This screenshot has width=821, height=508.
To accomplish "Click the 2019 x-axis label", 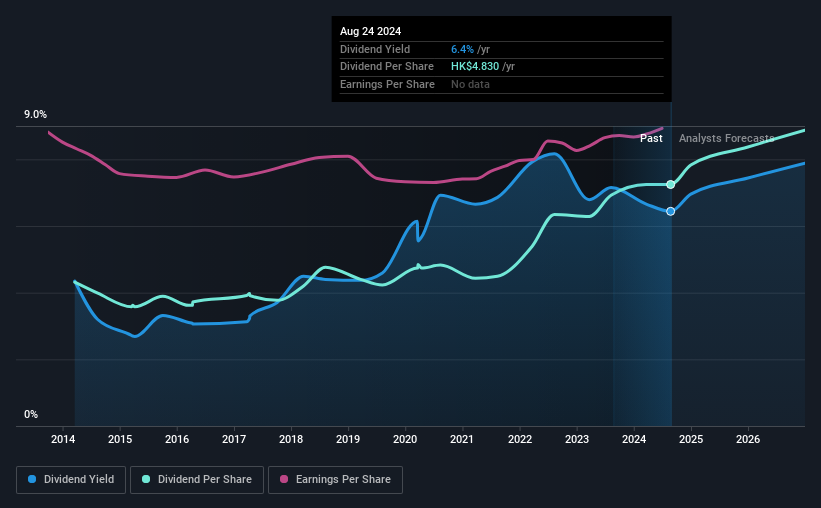I will [348, 439].
